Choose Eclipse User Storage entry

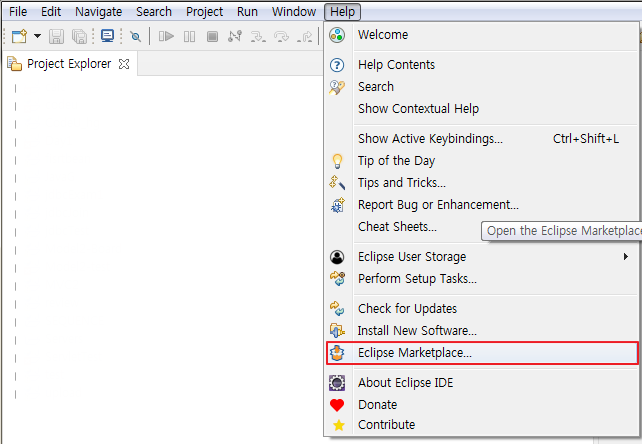pyautogui.click(x=482, y=257)
